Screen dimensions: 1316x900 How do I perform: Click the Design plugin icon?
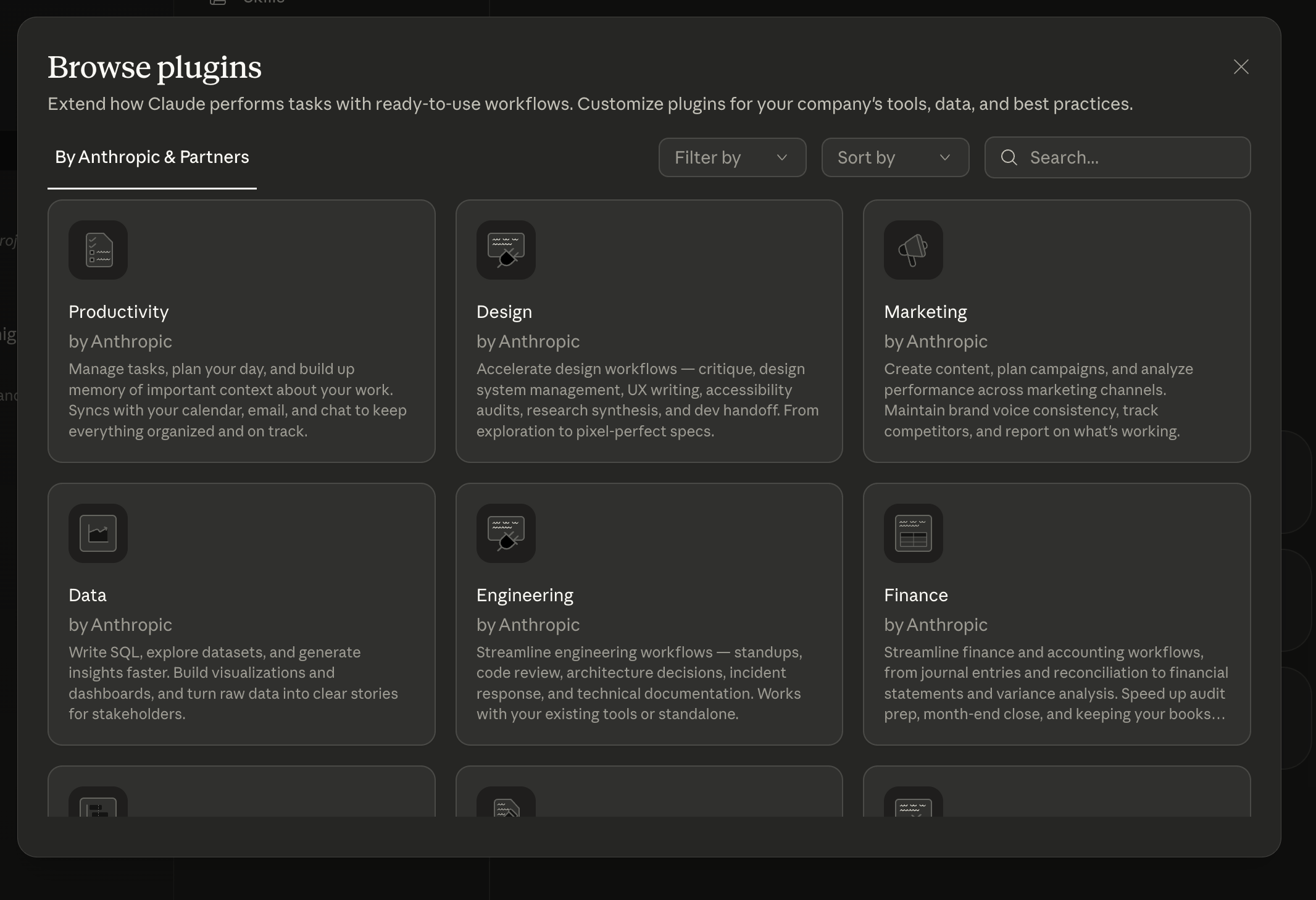506,250
